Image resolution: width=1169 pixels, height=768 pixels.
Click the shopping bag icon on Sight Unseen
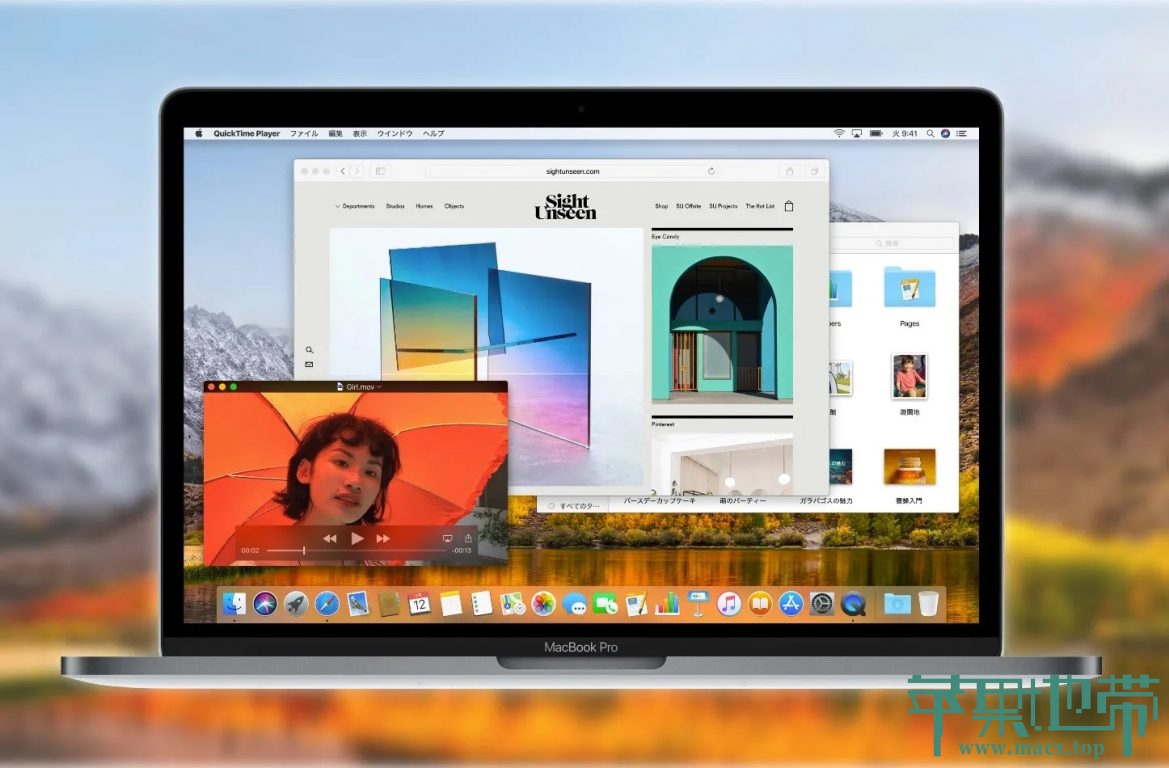[x=789, y=206]
